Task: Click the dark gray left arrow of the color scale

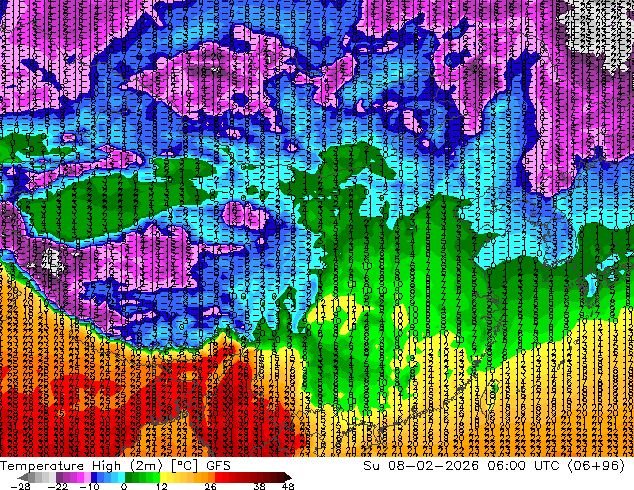Action: pos(23,477)
